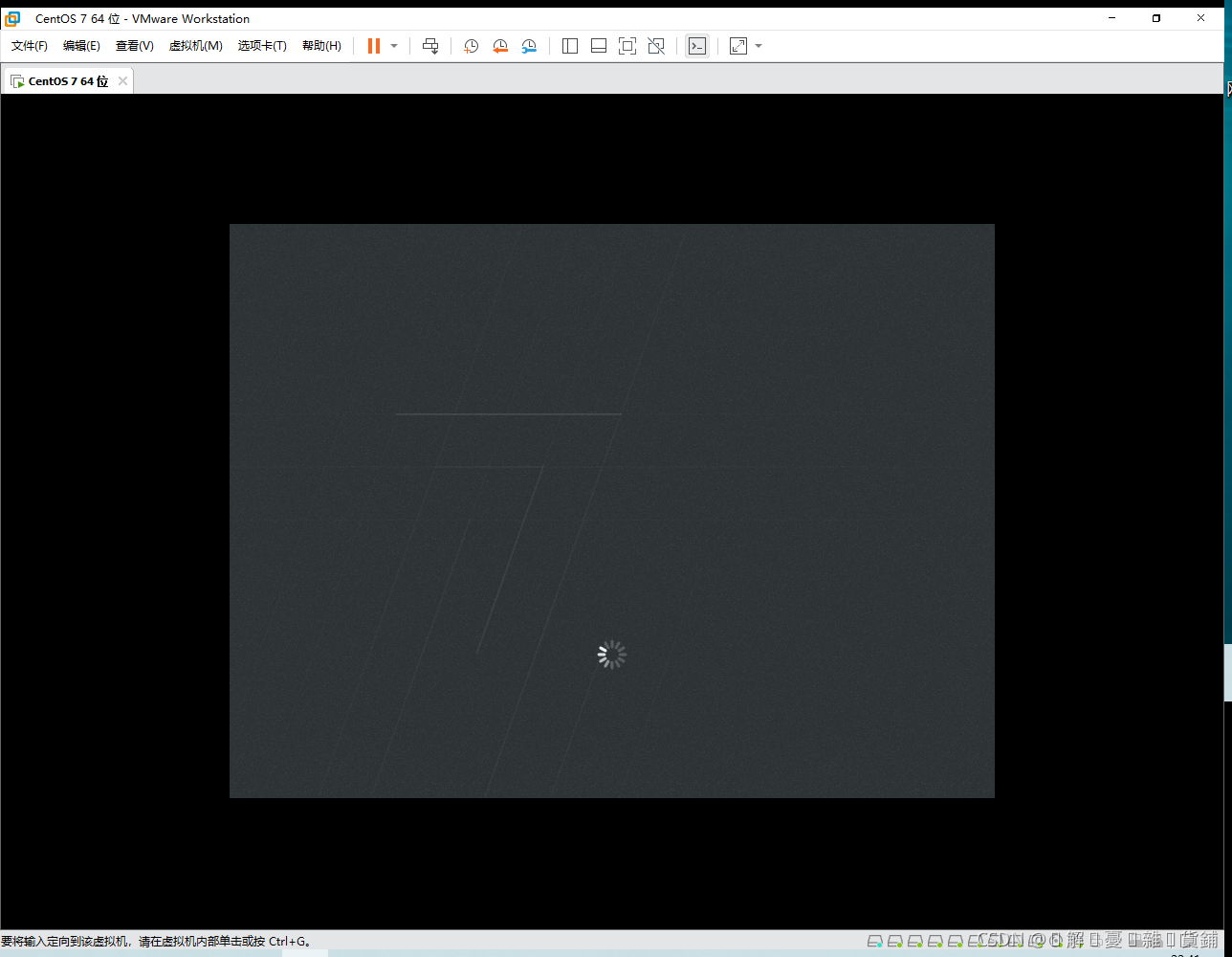Take a snapshot of this virtual machine
Image resolution: width=1232 pixels, height=957 pixels.
[471, 46]
